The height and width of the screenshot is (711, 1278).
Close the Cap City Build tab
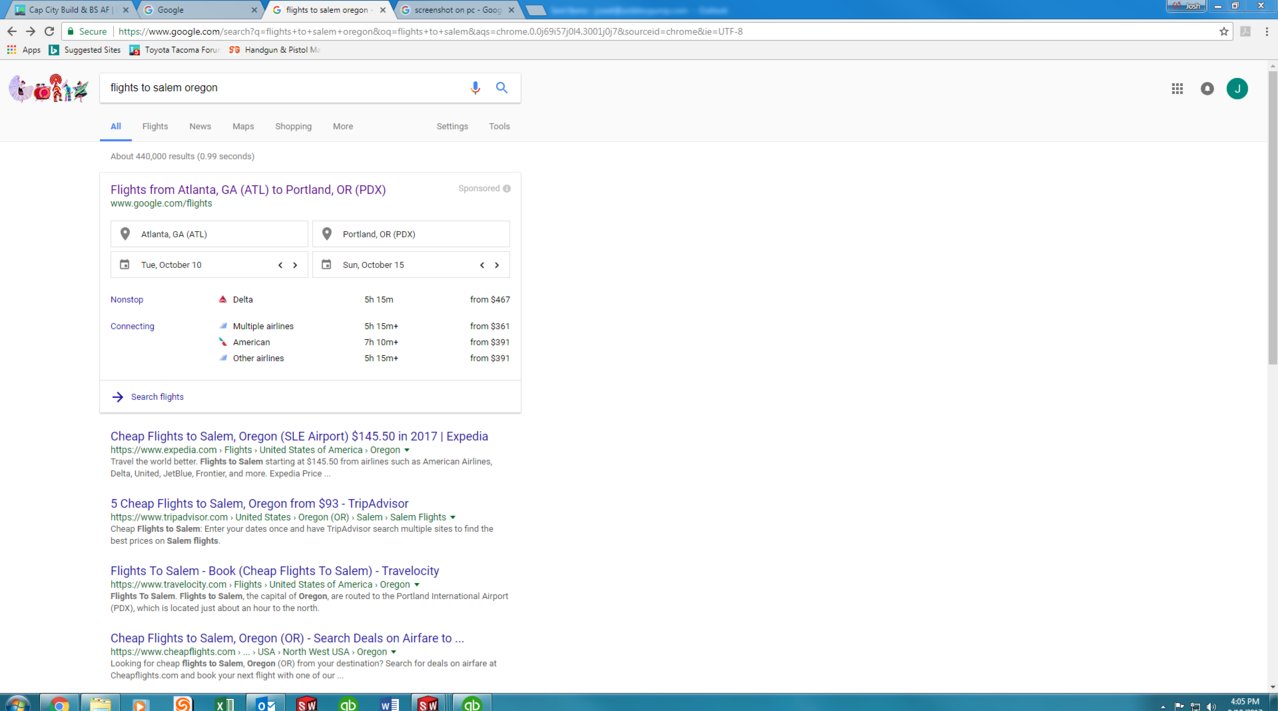pos(127,10)
